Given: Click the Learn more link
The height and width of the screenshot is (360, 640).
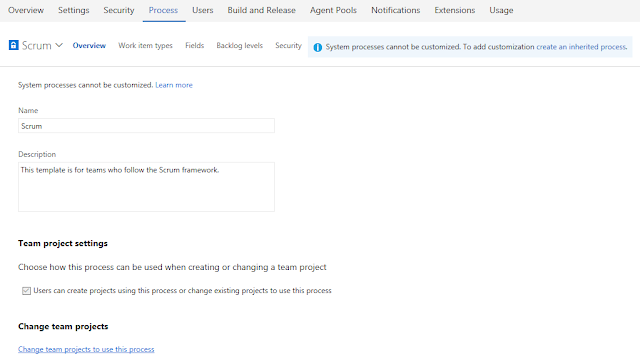Looking at the screenshot, I should pos(174,85).
